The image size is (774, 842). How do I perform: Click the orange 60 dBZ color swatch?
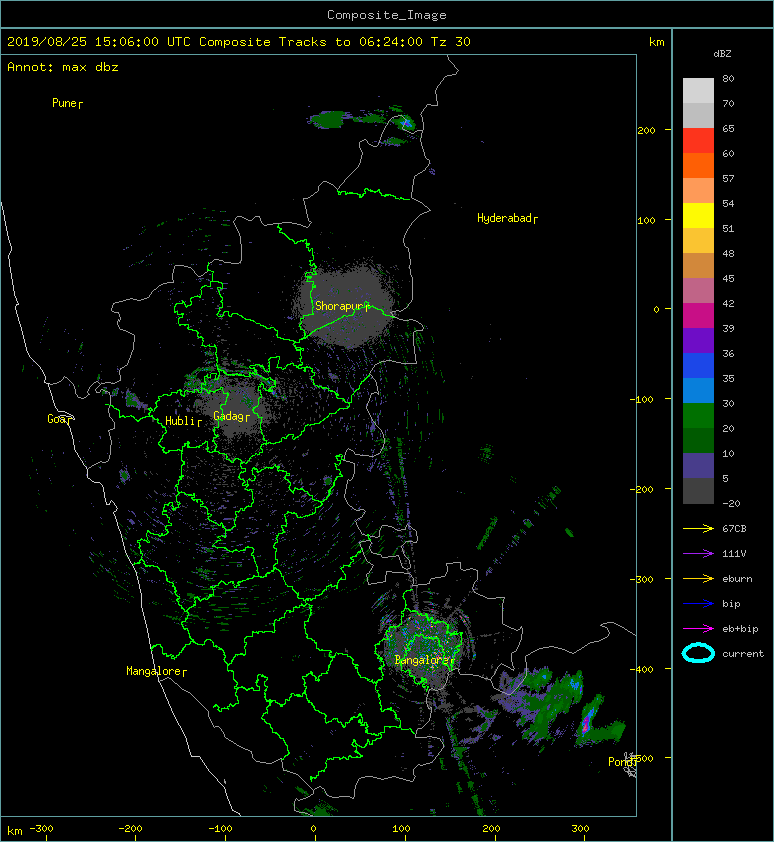tap(698, 166)
